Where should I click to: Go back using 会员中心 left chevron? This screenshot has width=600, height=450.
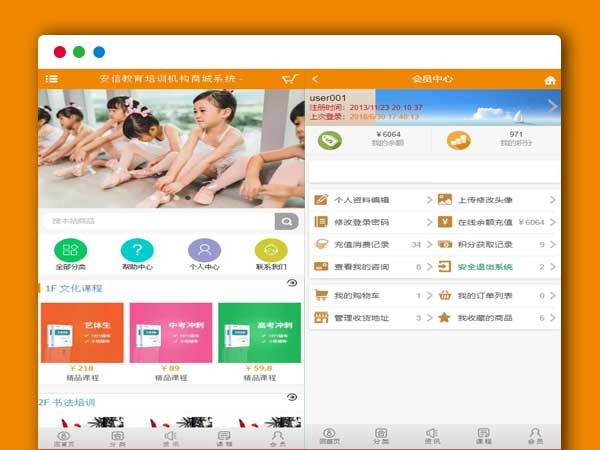pos(315,79)
